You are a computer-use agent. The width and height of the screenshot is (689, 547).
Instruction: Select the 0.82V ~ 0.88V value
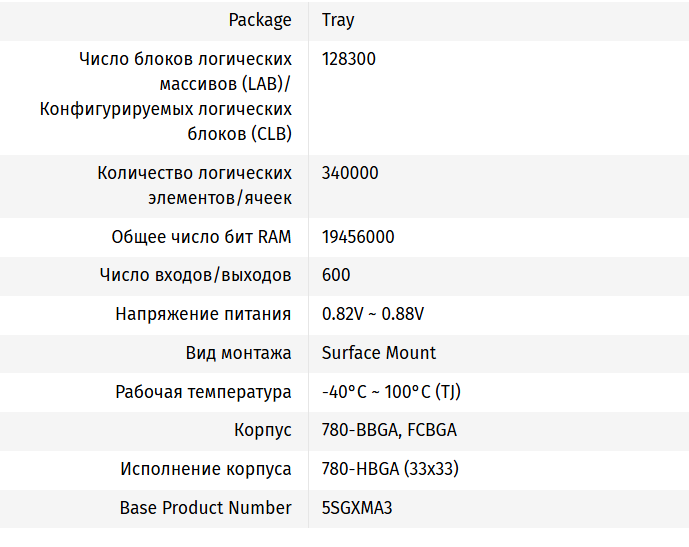[x=373, y=314]
